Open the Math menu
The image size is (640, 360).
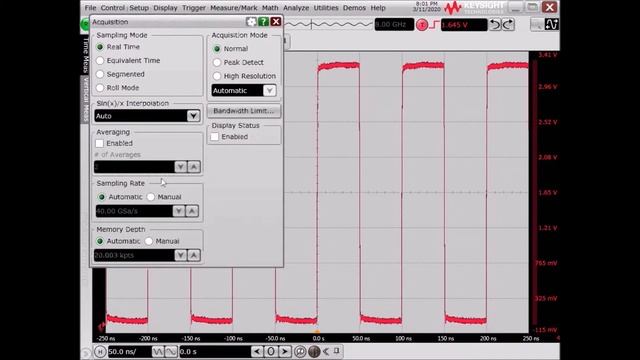[x=270, y=8]
